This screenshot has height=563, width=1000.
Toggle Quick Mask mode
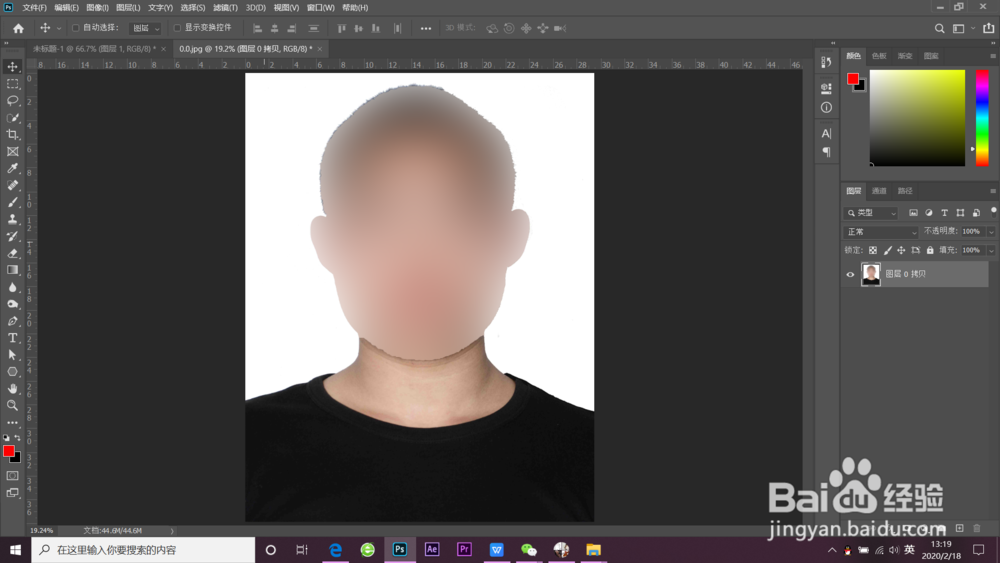[12, 476]
